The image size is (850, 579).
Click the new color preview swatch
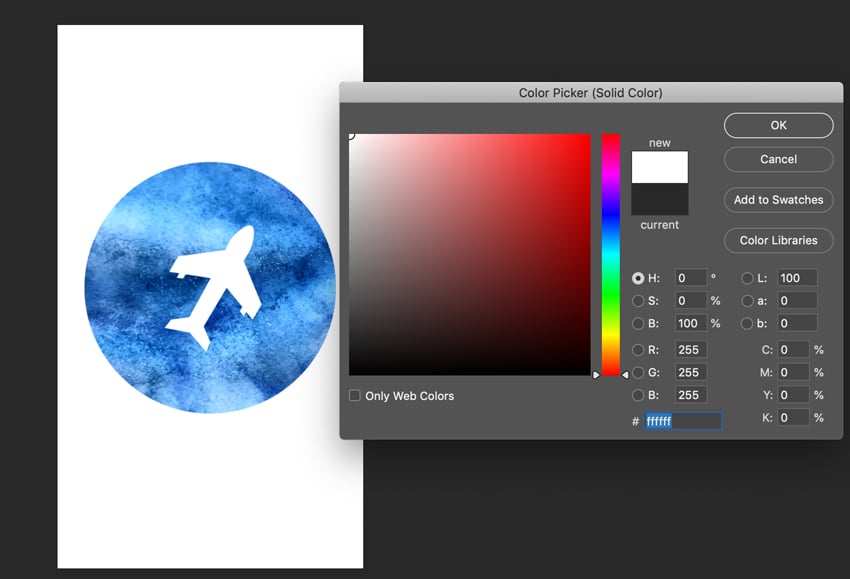(659, 167)
